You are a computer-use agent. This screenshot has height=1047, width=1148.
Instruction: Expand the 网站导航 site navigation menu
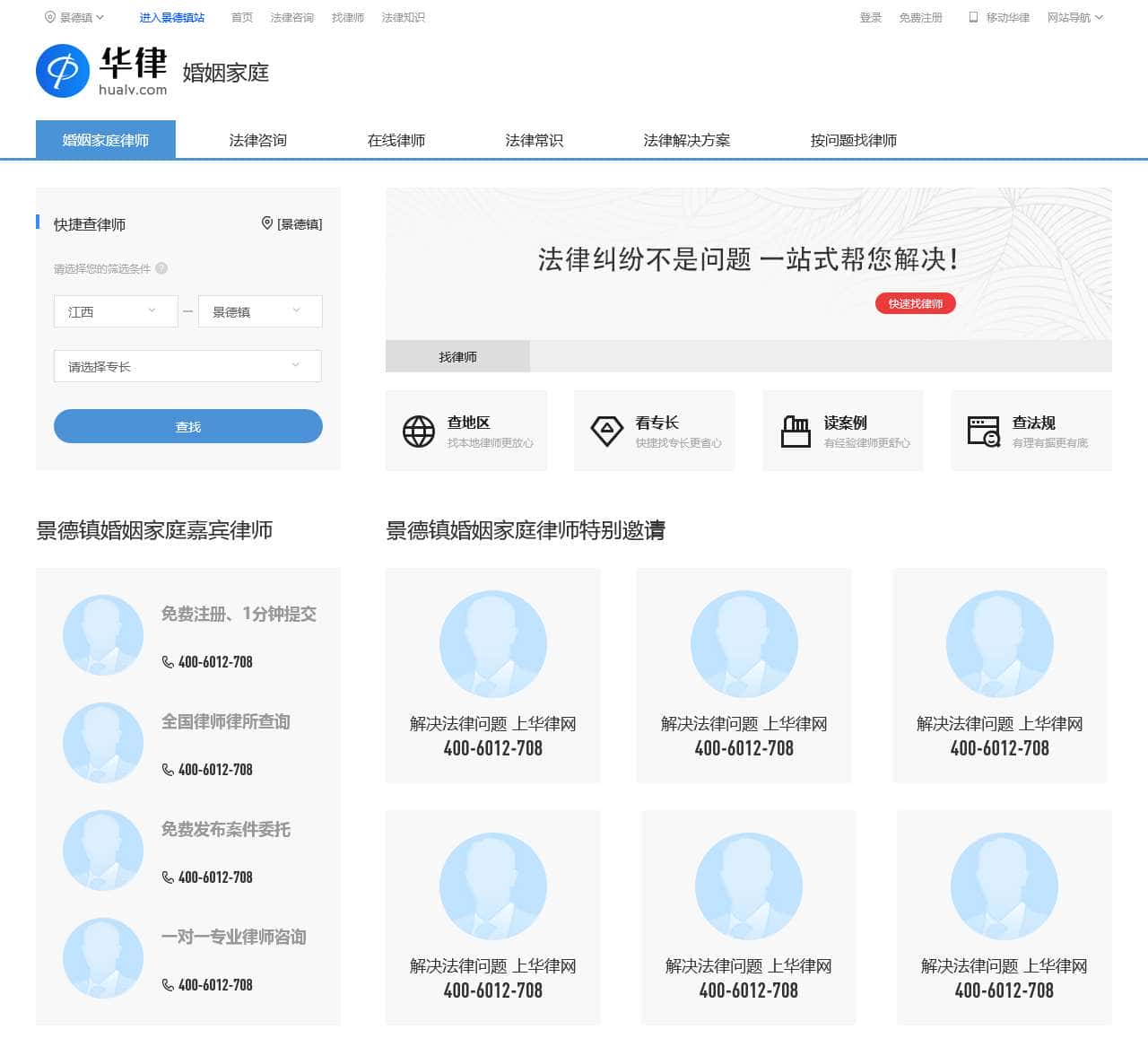coord(1074,17)
